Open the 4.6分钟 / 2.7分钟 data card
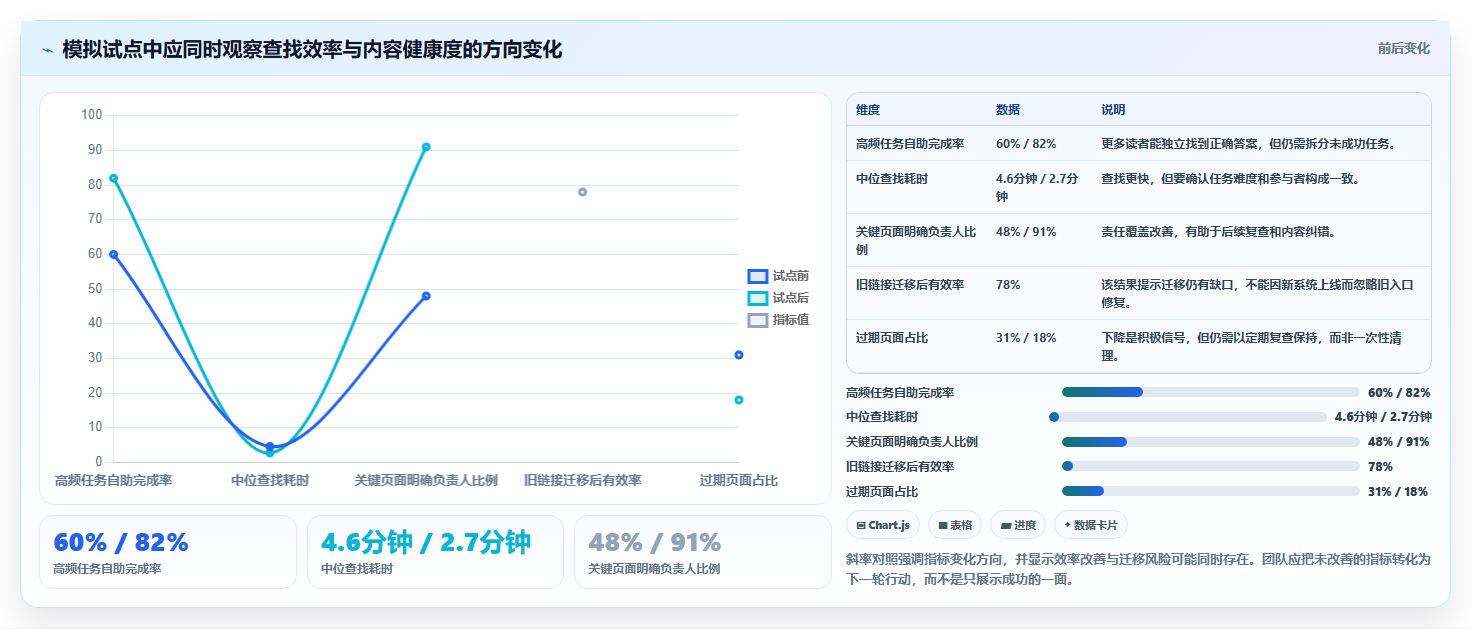The height and width of the screenshot is (629, 1471). (x=435, y=552)
